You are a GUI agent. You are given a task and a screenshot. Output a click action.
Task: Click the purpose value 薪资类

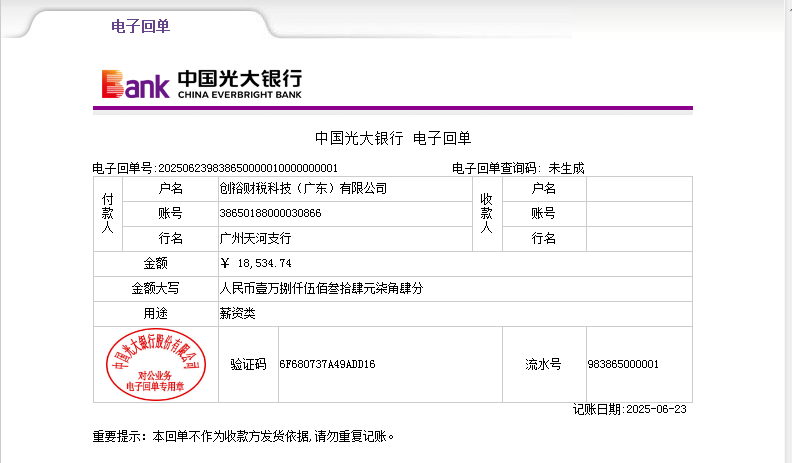click(237, 313)
